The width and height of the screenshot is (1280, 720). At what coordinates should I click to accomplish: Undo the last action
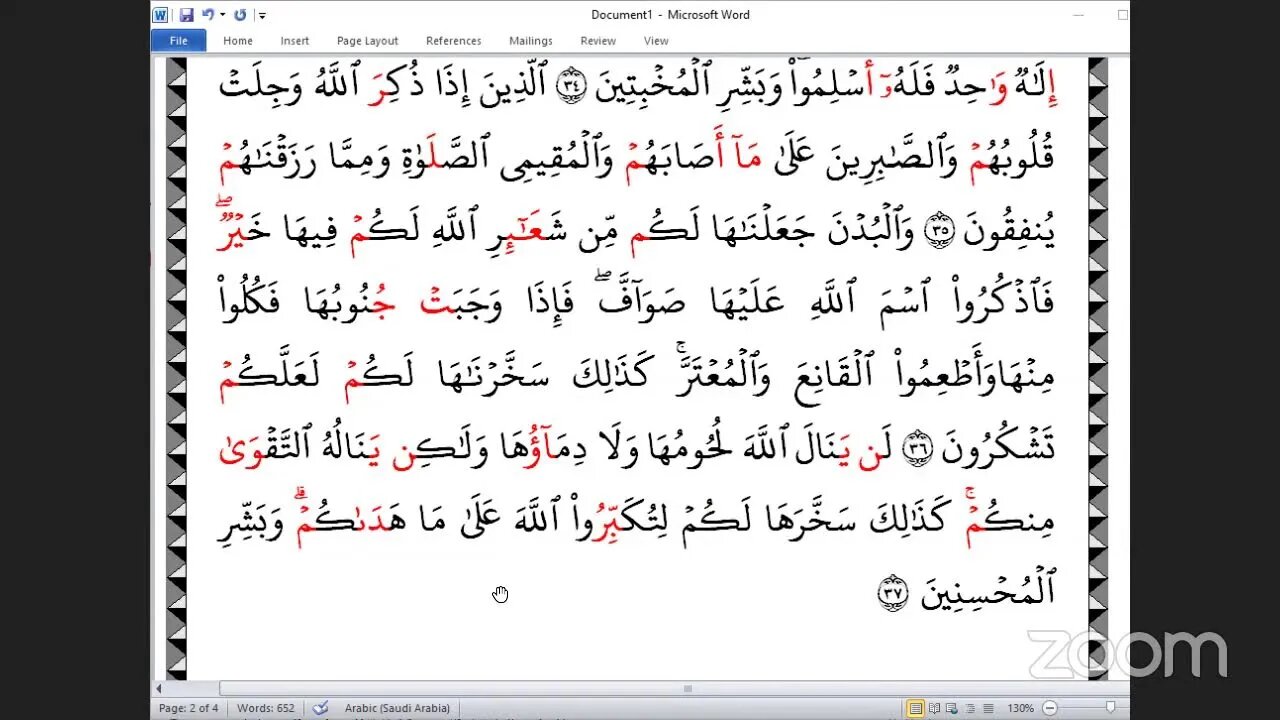pyautogui.click(x=208, y=15)
